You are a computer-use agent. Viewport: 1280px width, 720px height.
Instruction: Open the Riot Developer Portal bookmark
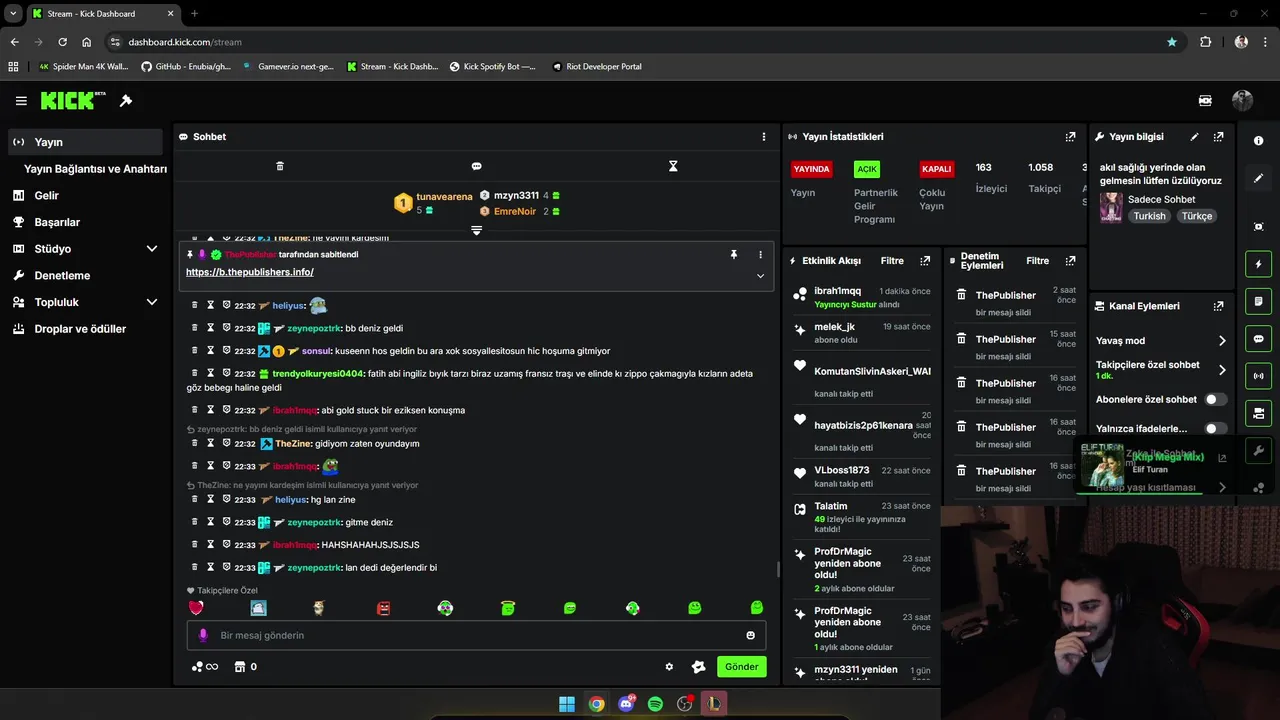595,67
